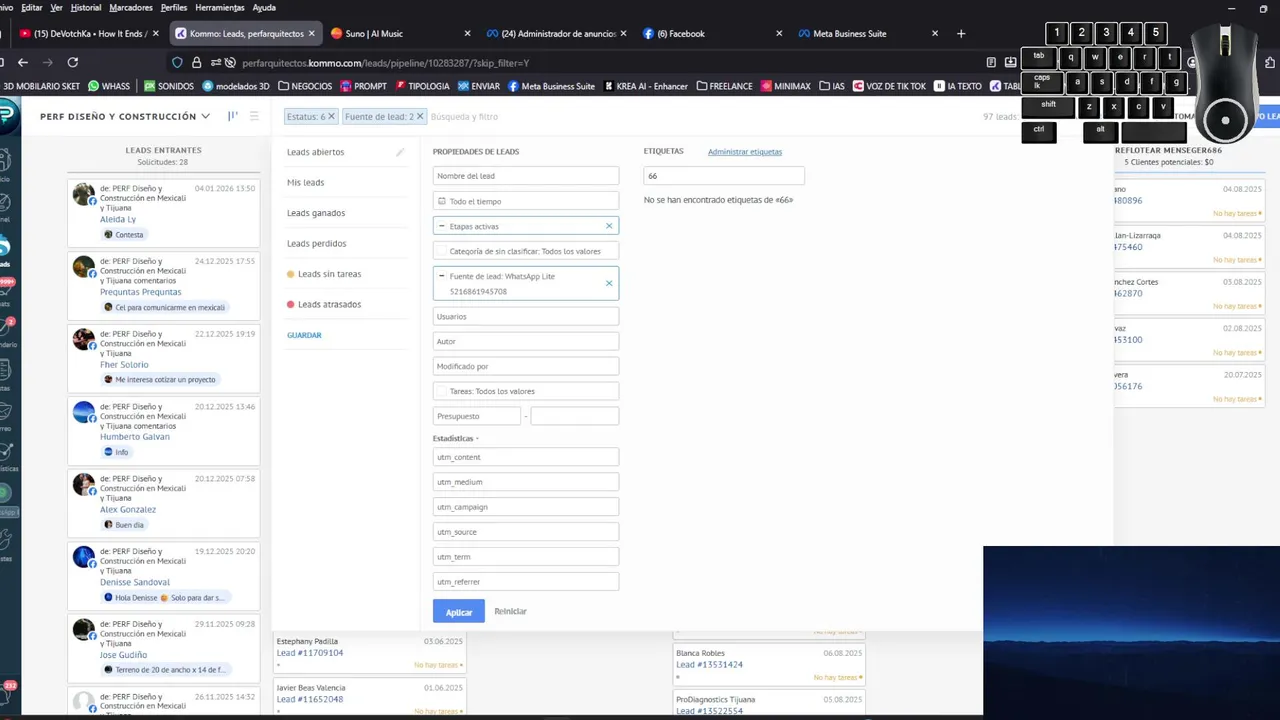The image size is (1280, 720).
Task: Open the 'Modificado por' filter field
Action: click(x=526, y=366)
